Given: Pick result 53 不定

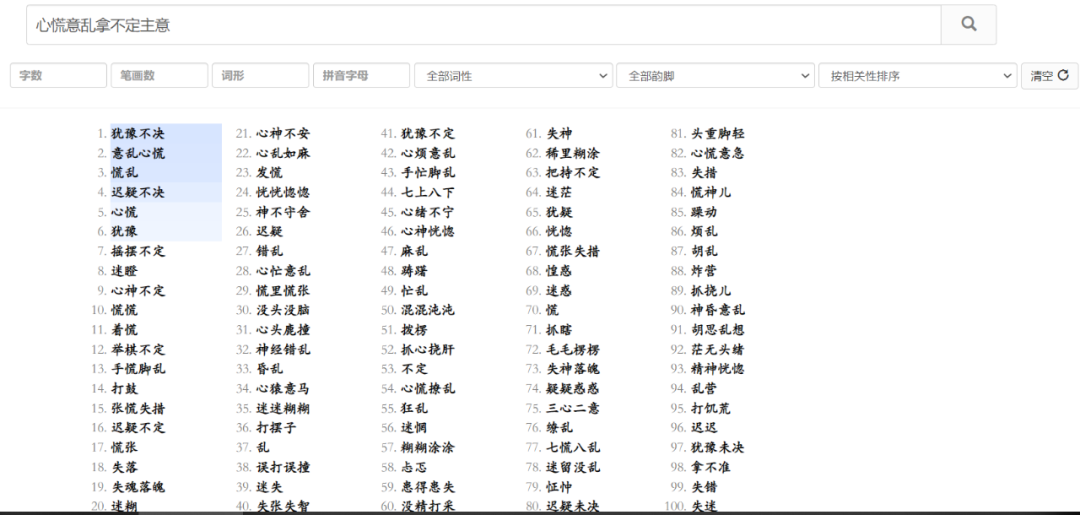Looking at the screenshot, I should tap(415, 369).
